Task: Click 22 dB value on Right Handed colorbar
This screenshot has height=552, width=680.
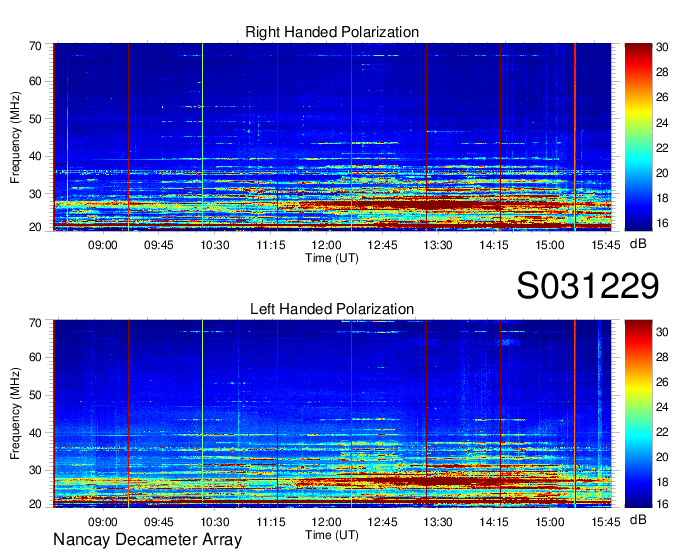Action: pyautogui.click(x=662, y=148)
